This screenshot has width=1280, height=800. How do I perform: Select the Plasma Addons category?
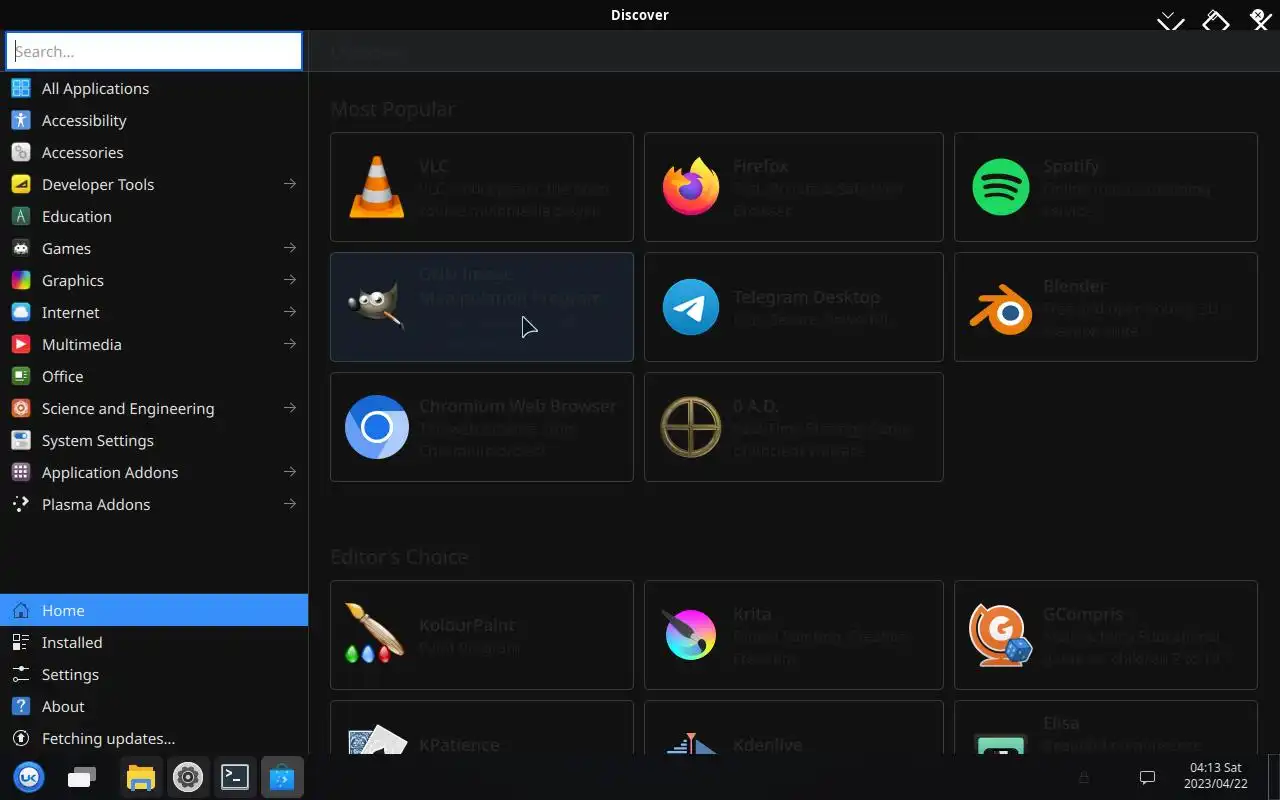[x=154, y=504]
